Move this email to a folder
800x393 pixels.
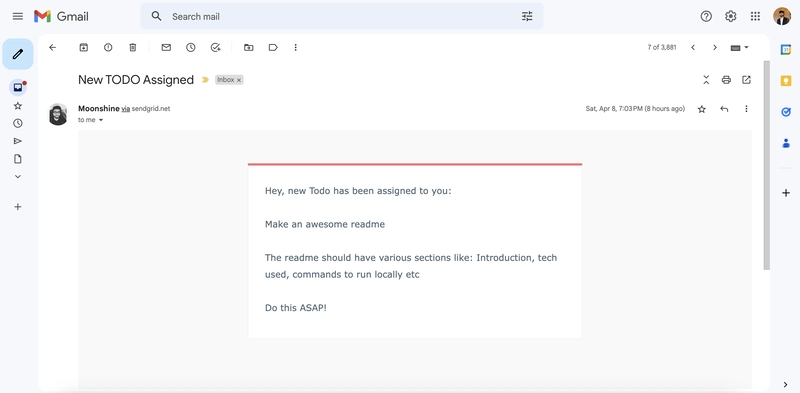coord(248,47)
